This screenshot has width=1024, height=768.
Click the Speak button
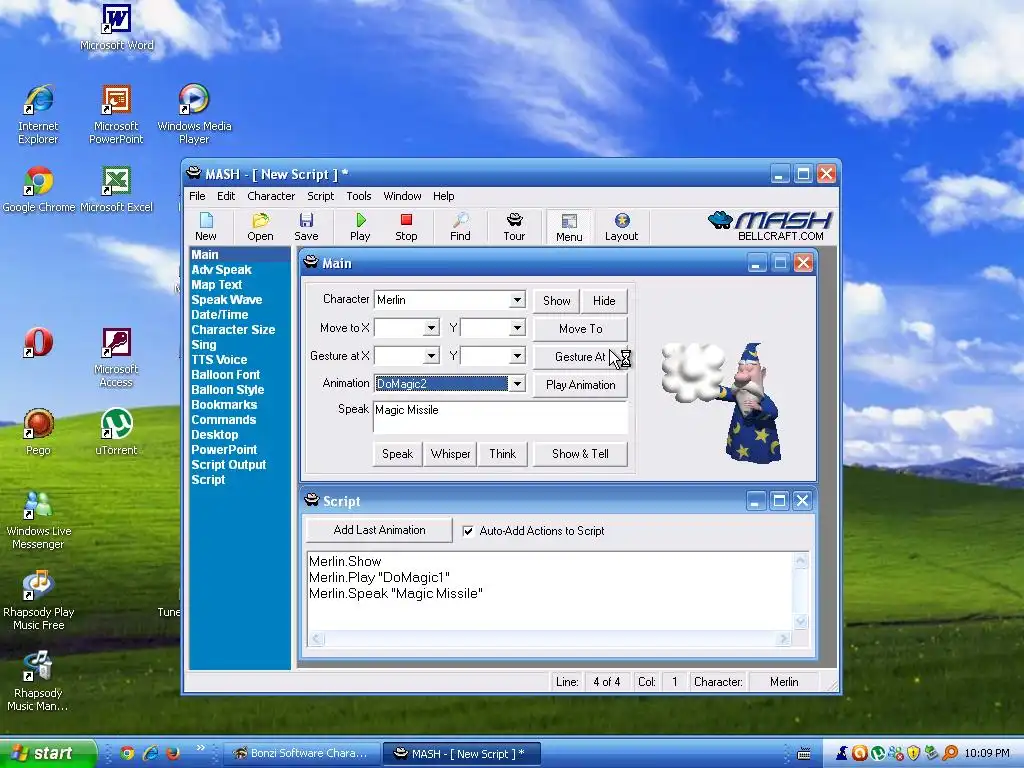click(x=397, y=454)
